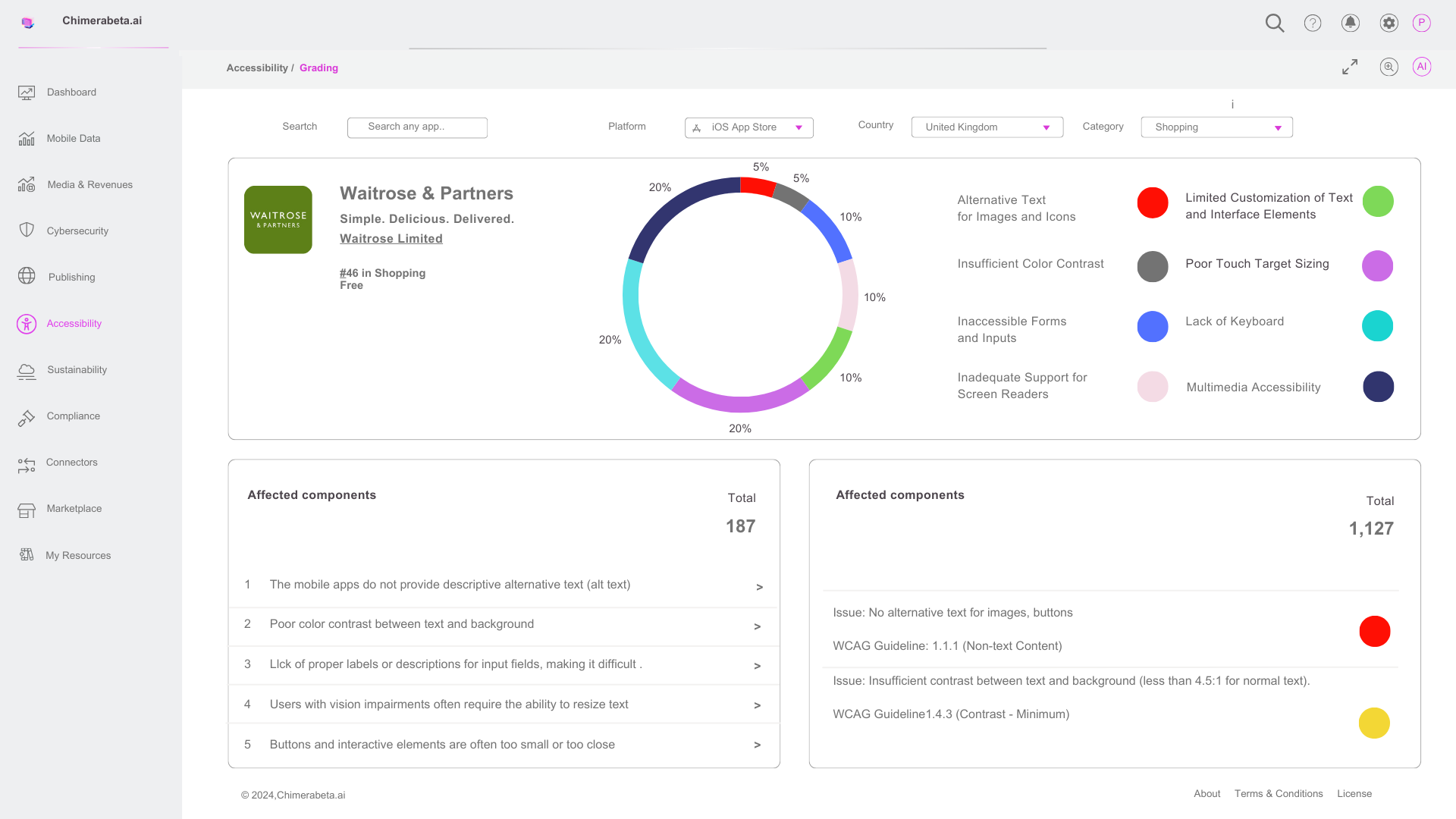
Task: Open the About footer link
Action: pos(1207,794)
